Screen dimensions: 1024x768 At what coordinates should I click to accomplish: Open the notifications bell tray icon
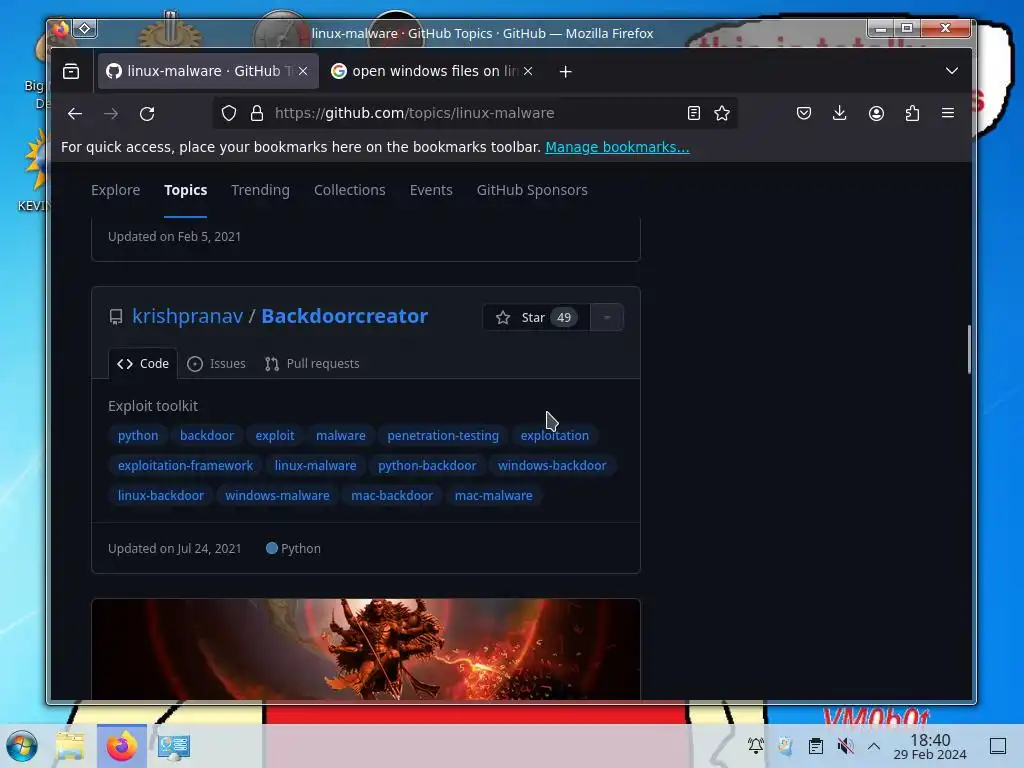point(756,745)
